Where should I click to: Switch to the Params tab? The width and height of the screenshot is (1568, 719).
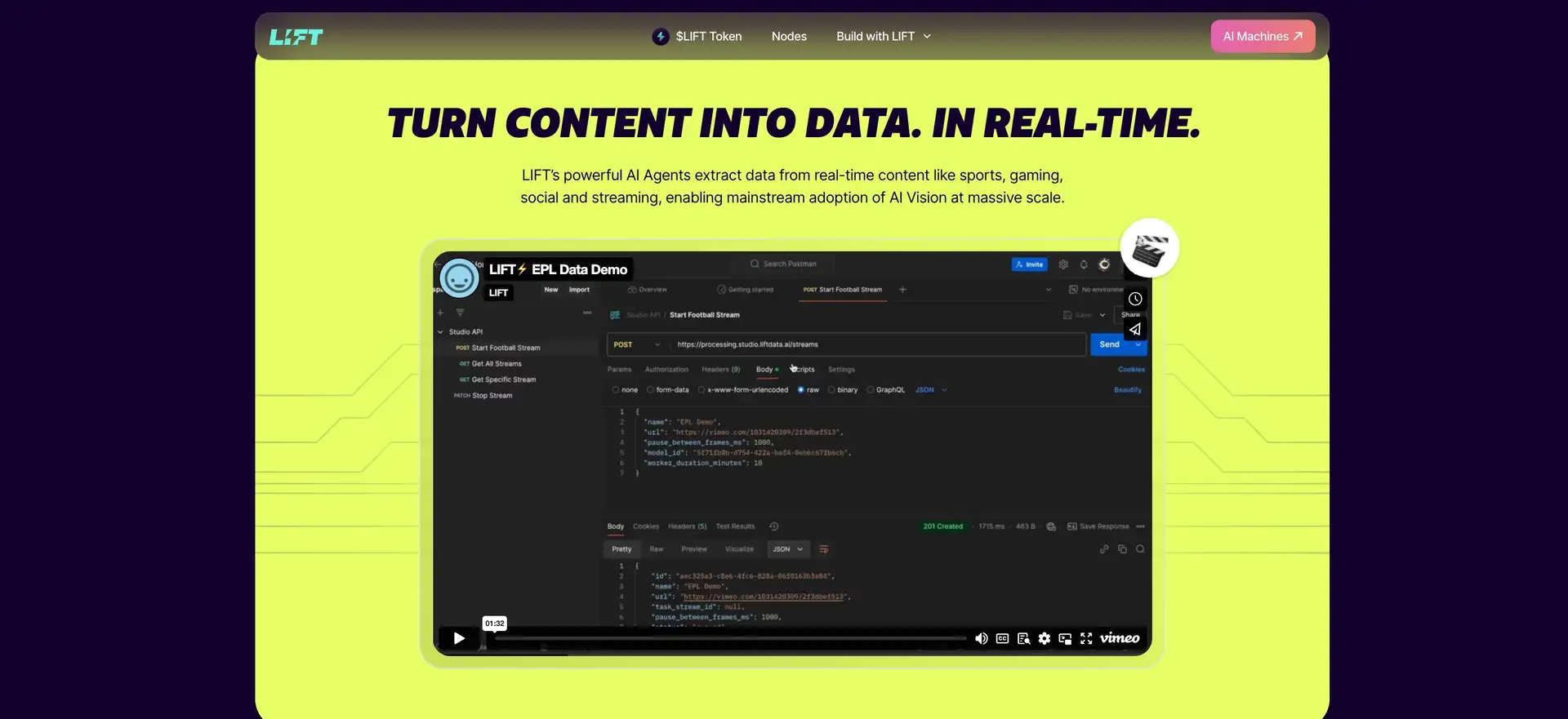click(620, 370)
